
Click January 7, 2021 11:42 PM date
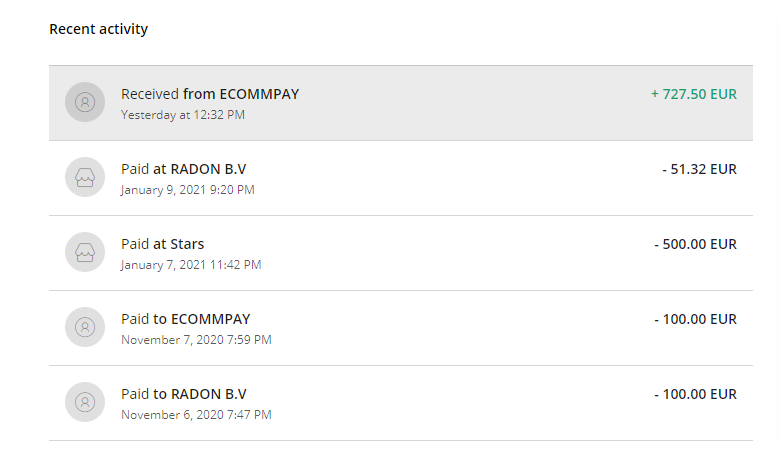(x=191, y=265)
